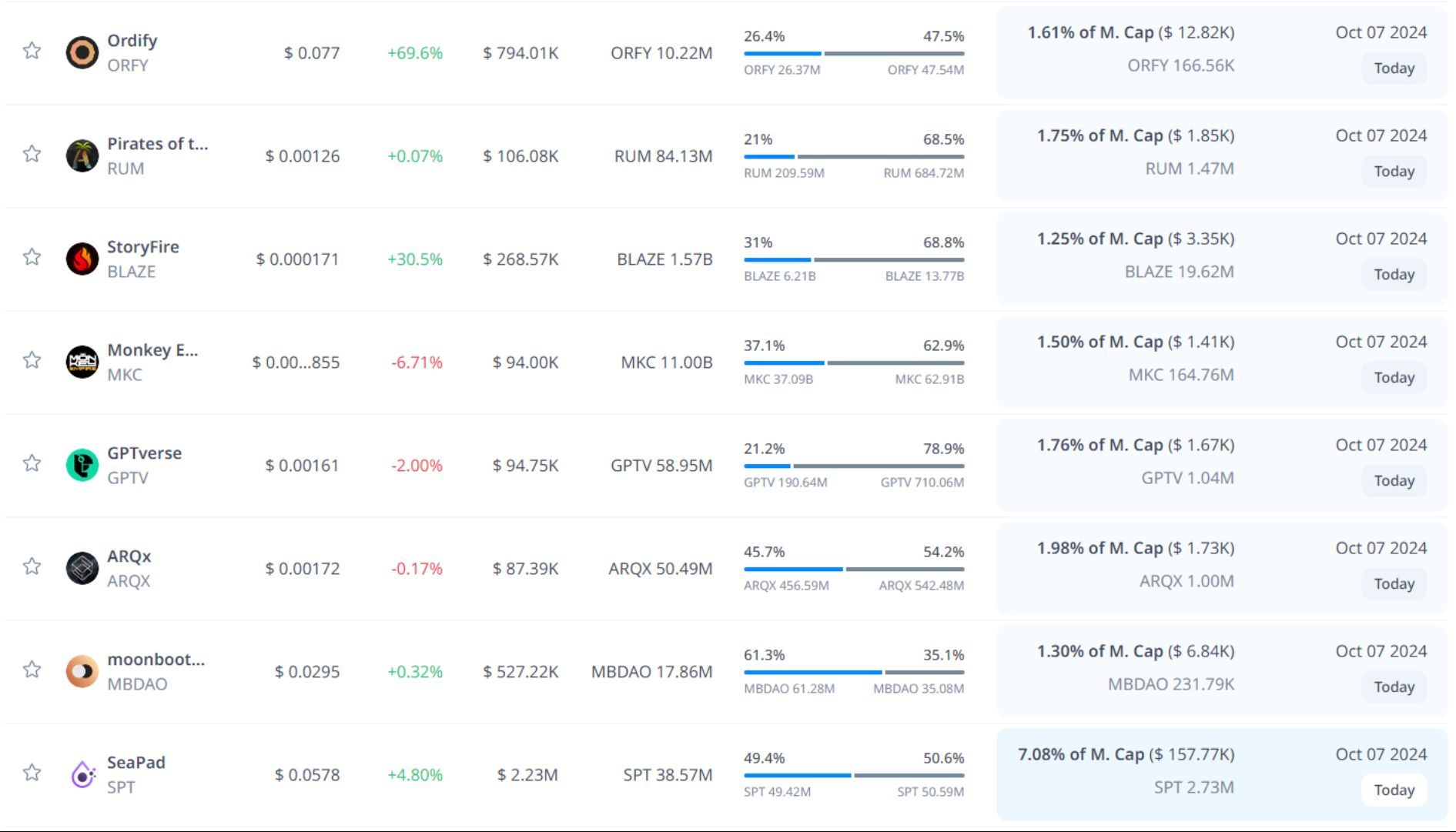Click the GPTverse green logo
Screen dimensions: 1456x832
[82, 465]
